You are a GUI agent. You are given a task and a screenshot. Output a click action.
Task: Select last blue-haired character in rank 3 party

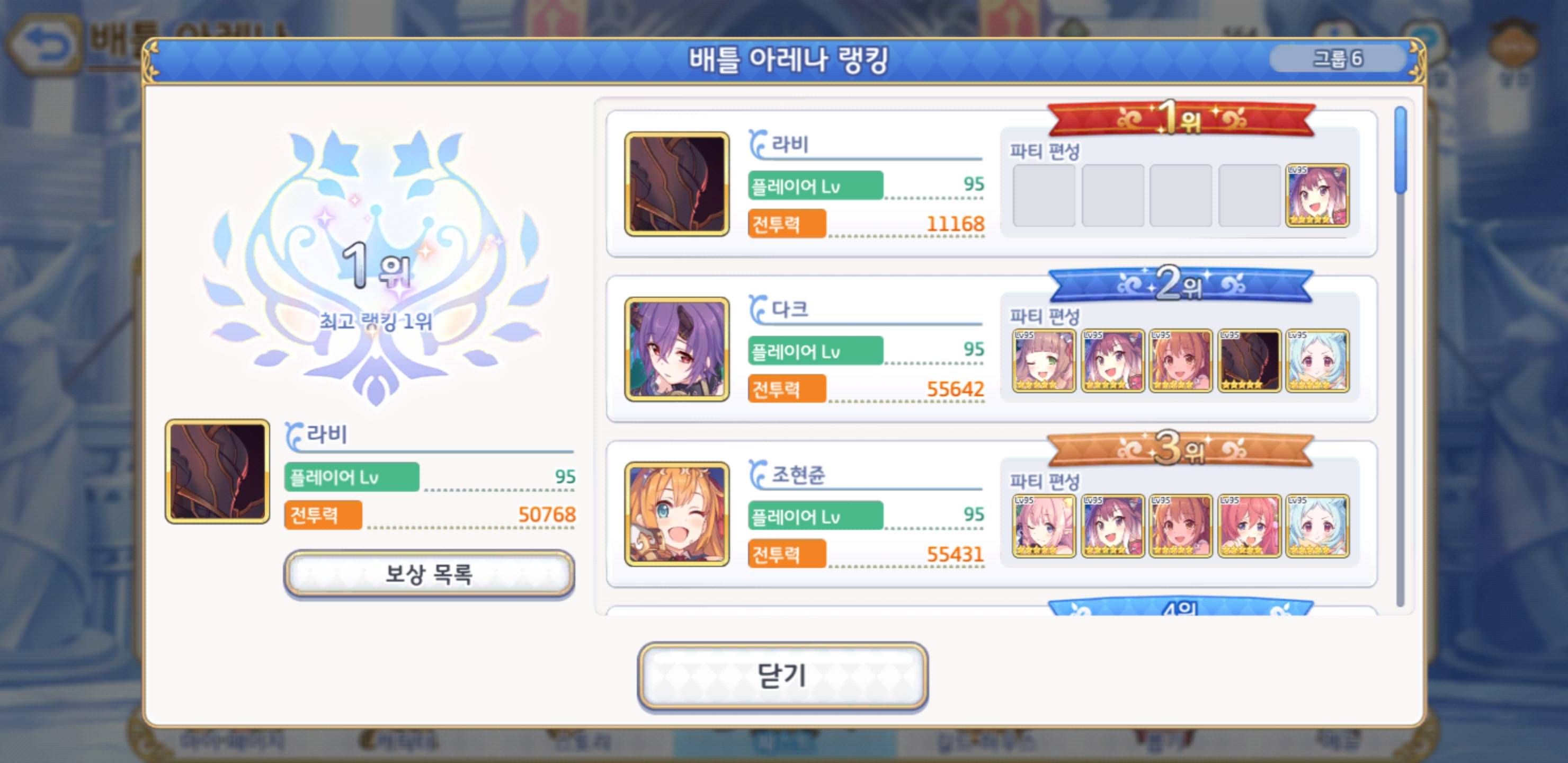(x=1317, y=526)
